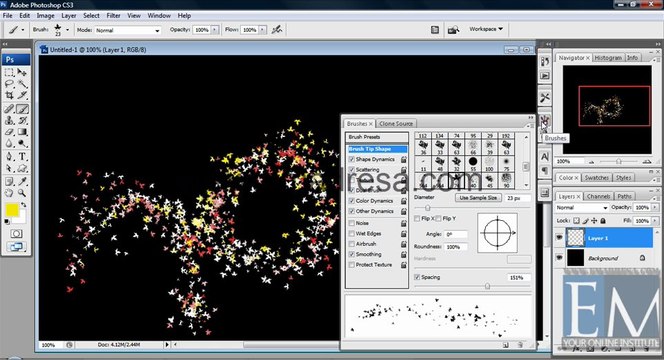Select the Brush tool in toolbox
Viewport: 664px width, 360px height.
(22, 109)
